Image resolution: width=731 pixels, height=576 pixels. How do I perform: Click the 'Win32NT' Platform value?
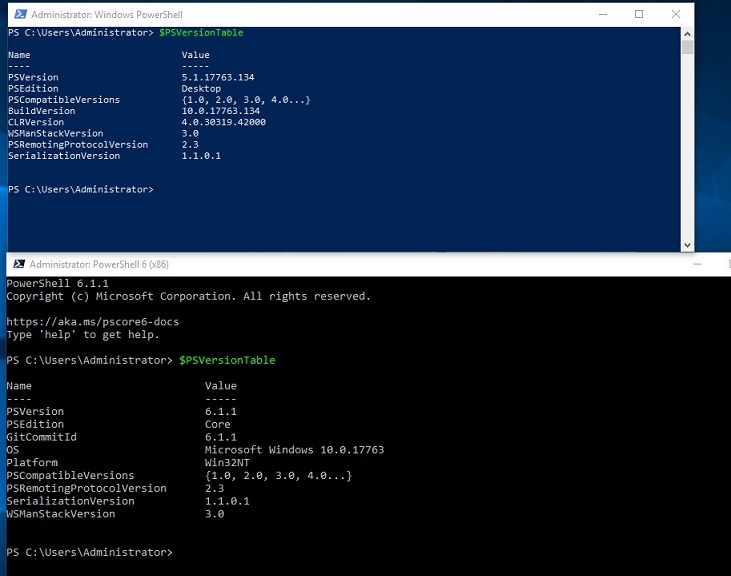[x=227, y=463]
